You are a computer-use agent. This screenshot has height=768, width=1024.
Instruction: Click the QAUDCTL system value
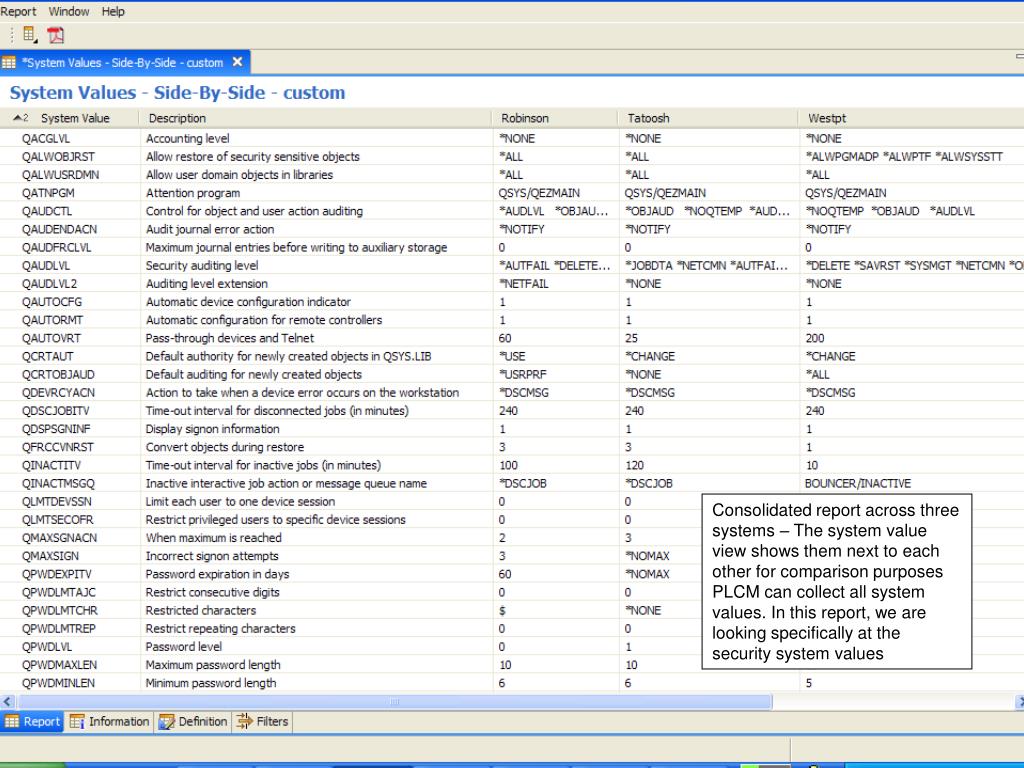click(x=47, y=212)
